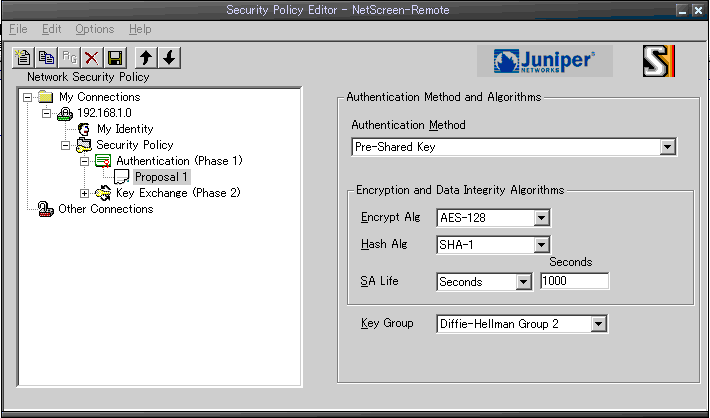Click the Other Connections icon
This screenshot has width=710, height=418.
tap(45, 209)
